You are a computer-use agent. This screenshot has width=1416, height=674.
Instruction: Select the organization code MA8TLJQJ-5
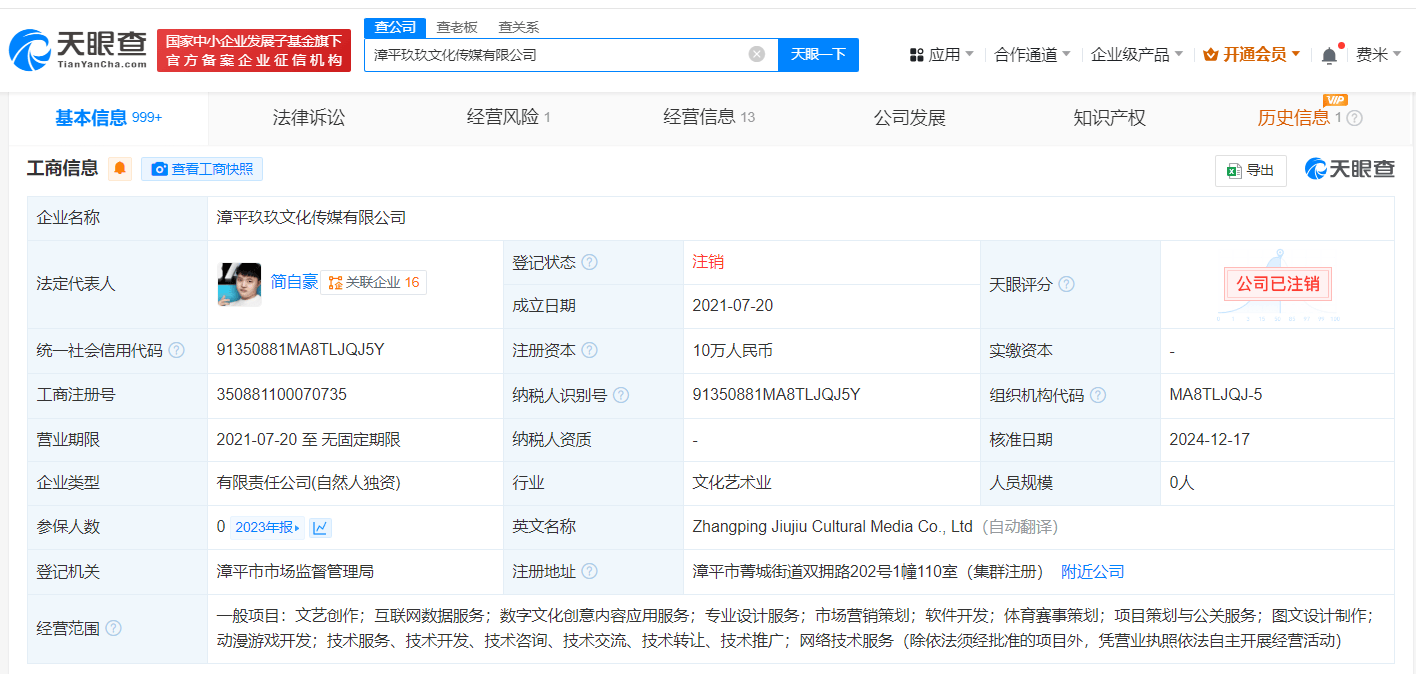pos(1216,395)
